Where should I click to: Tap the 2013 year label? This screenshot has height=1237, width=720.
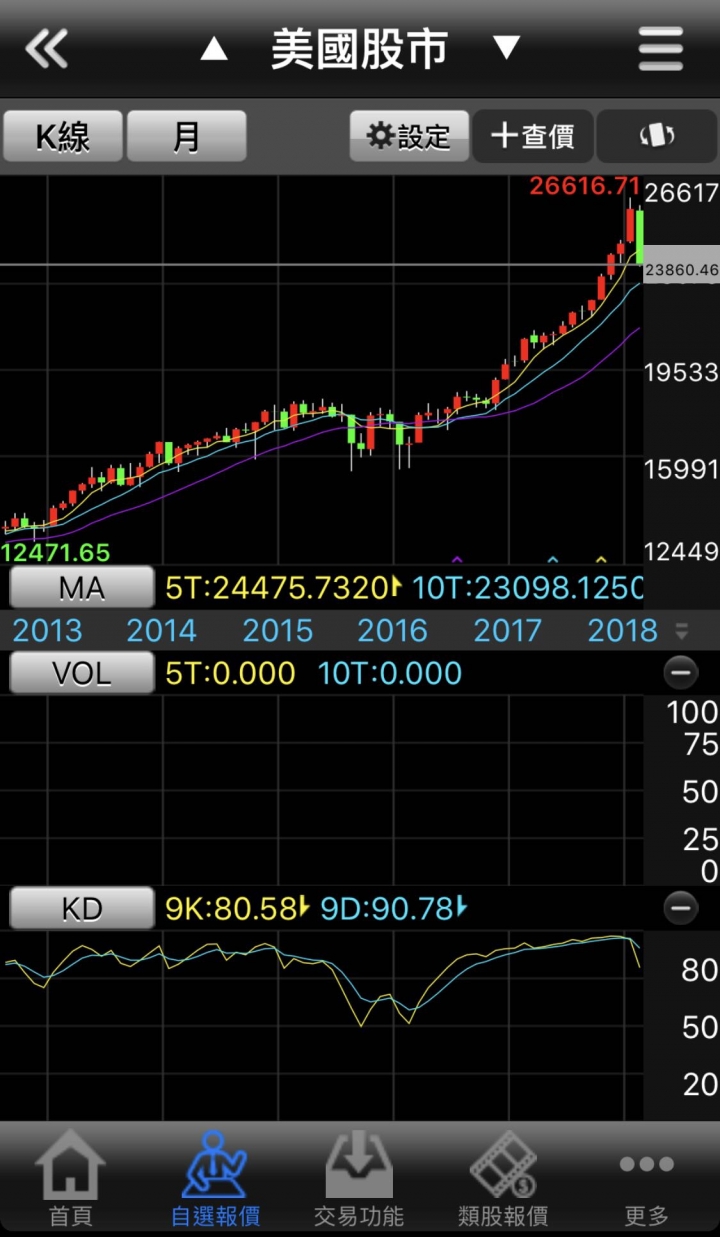click(x=47, y=631)
